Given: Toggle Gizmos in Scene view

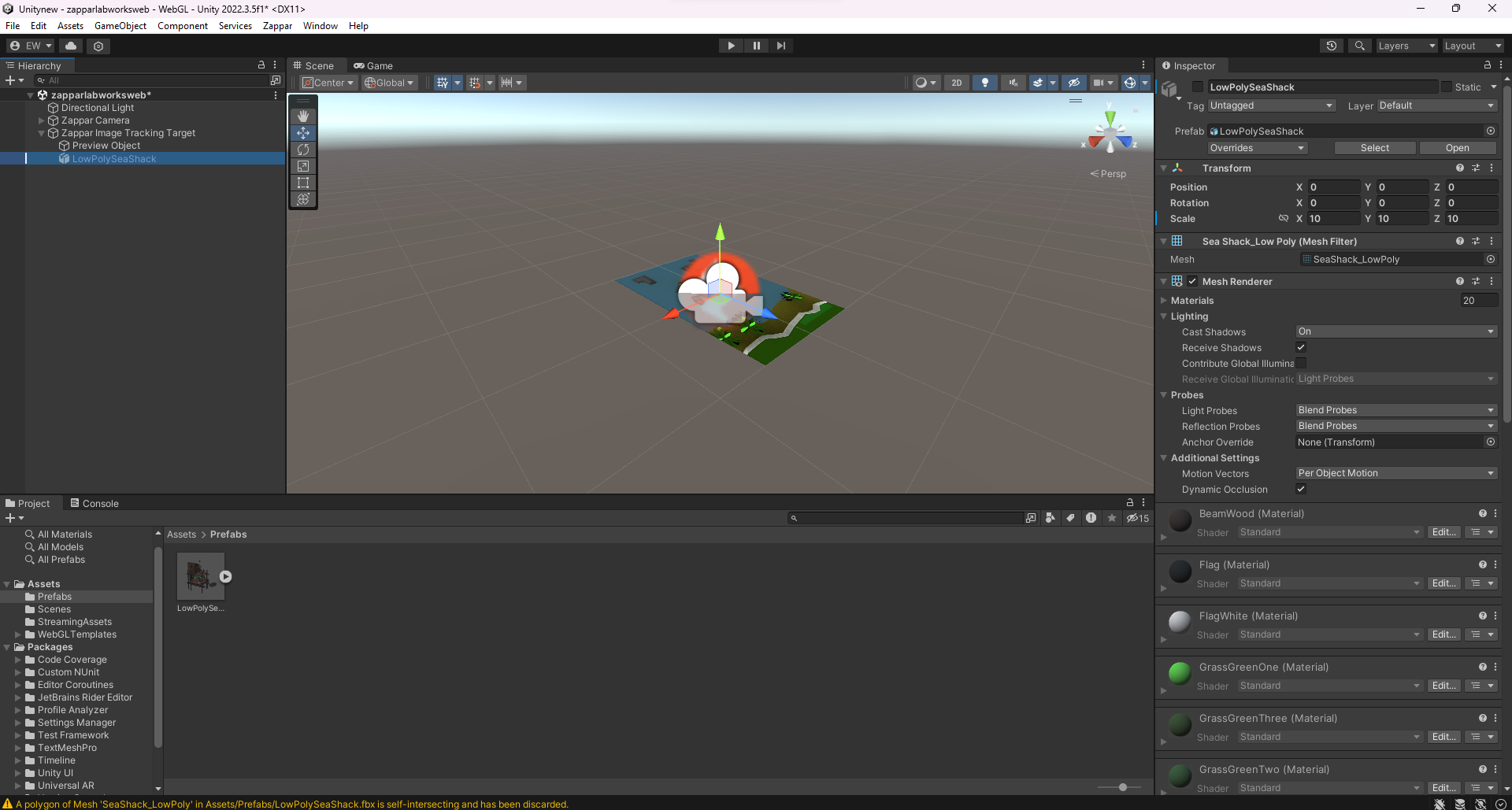Looking at the screenshot, I should click(1129, 83).
